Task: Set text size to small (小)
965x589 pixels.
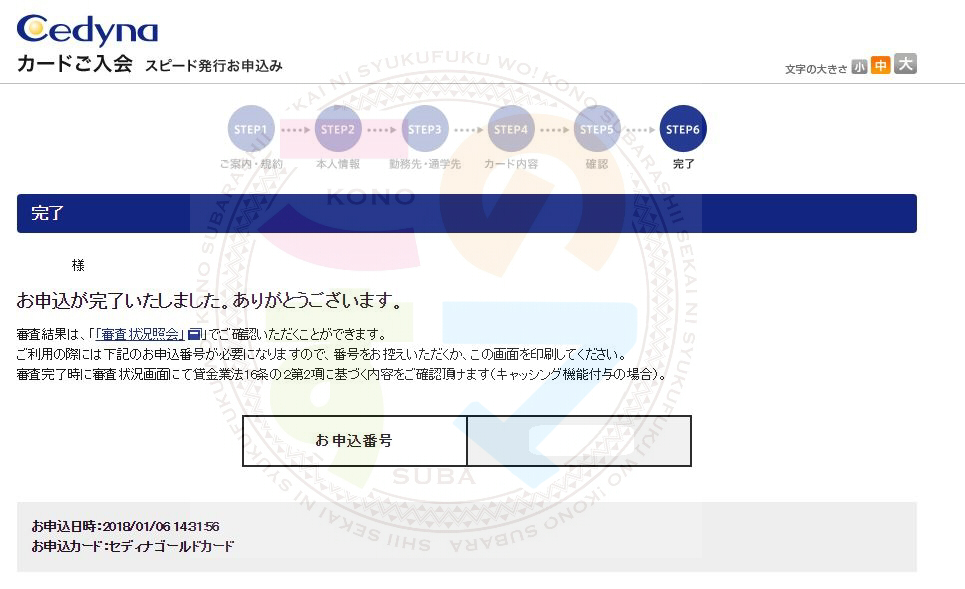Action: coord(859,66)
